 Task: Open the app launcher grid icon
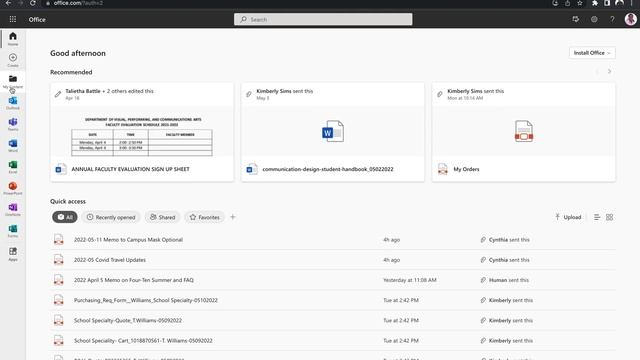click(x=13, y=19)
